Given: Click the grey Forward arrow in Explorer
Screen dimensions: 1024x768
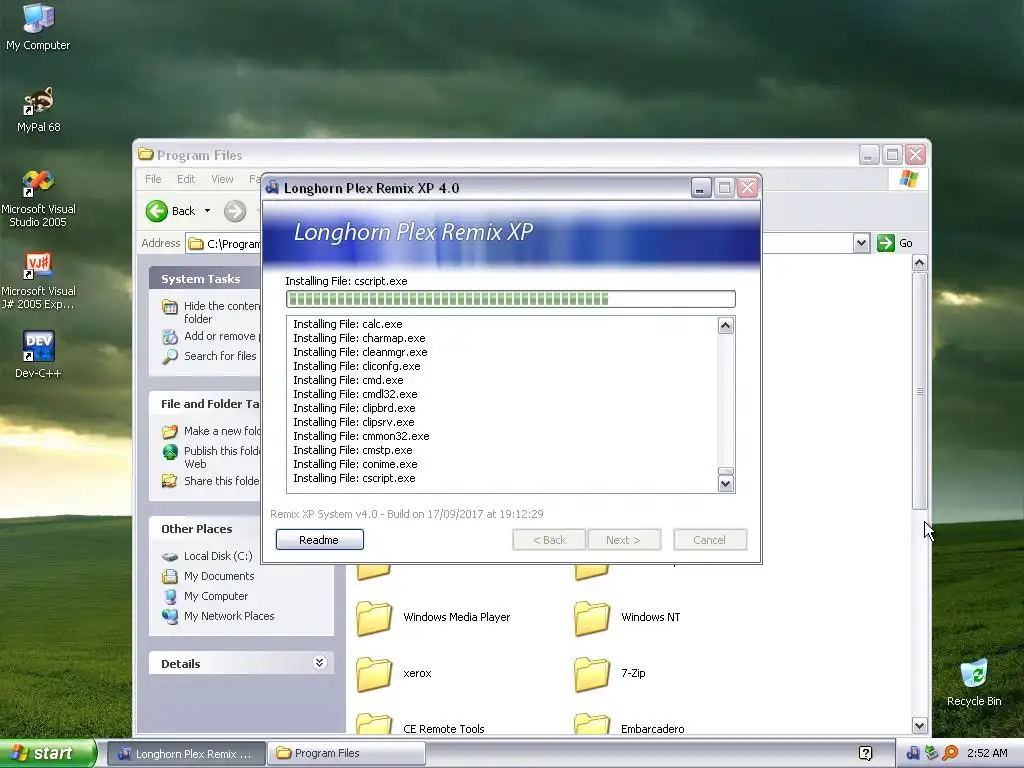Looking at the screenshot, I should click(x=235, y=211).
